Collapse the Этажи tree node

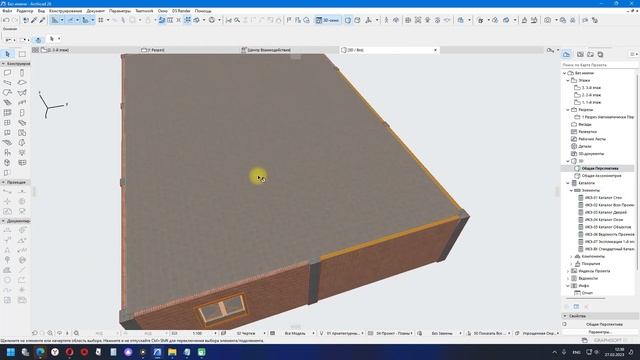(568, 80)
